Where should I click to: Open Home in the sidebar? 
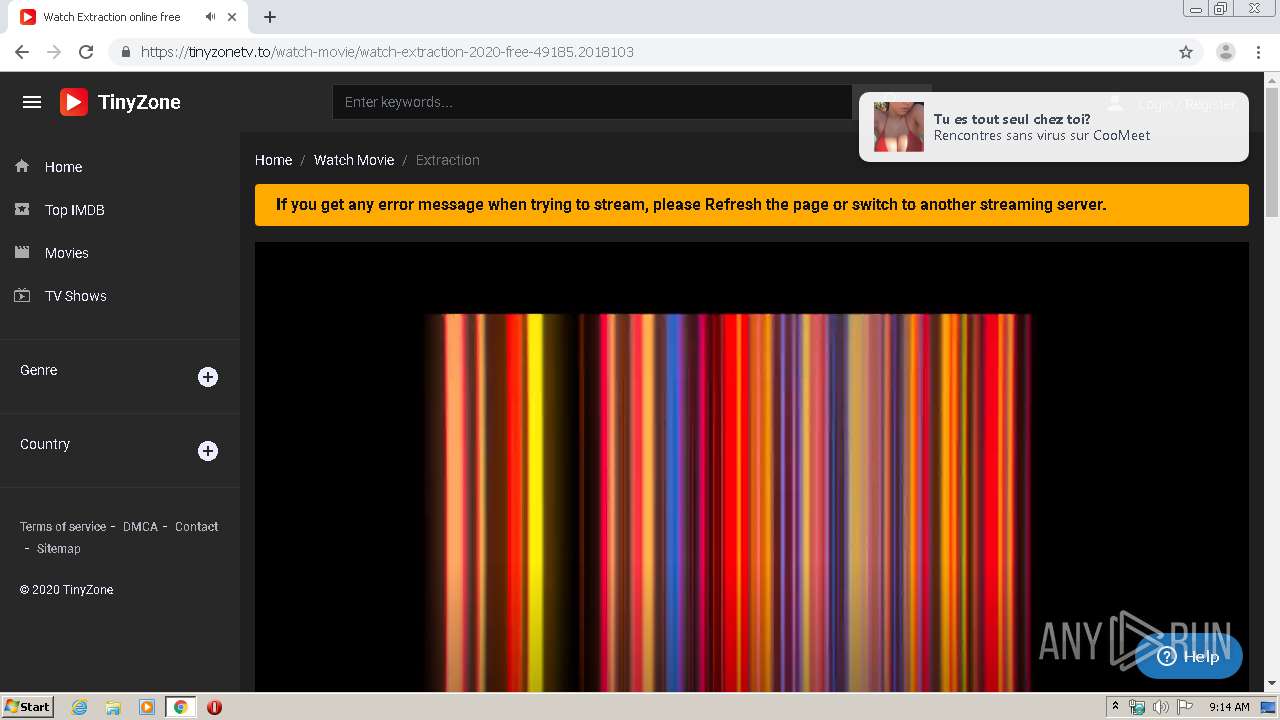tap(63, 167)
